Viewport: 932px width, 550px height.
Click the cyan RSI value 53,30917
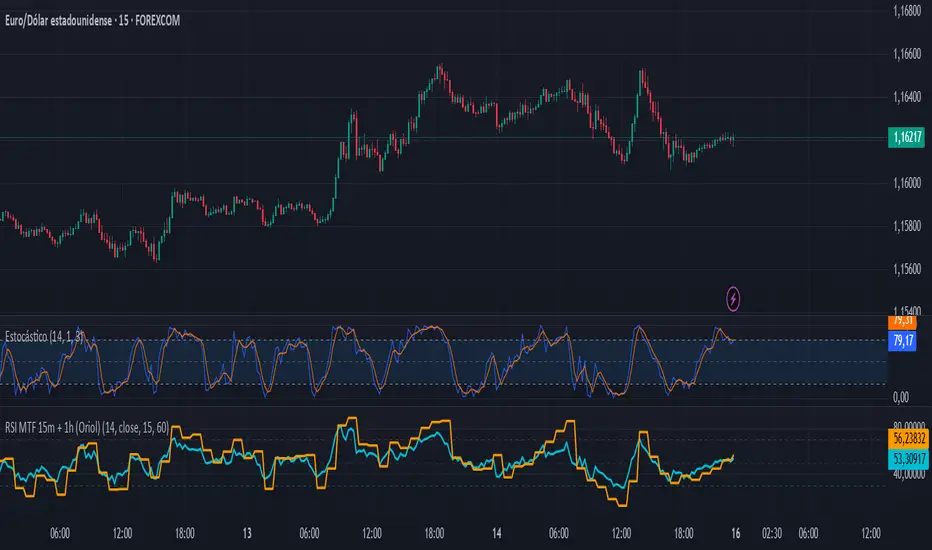tap(909, 458)
